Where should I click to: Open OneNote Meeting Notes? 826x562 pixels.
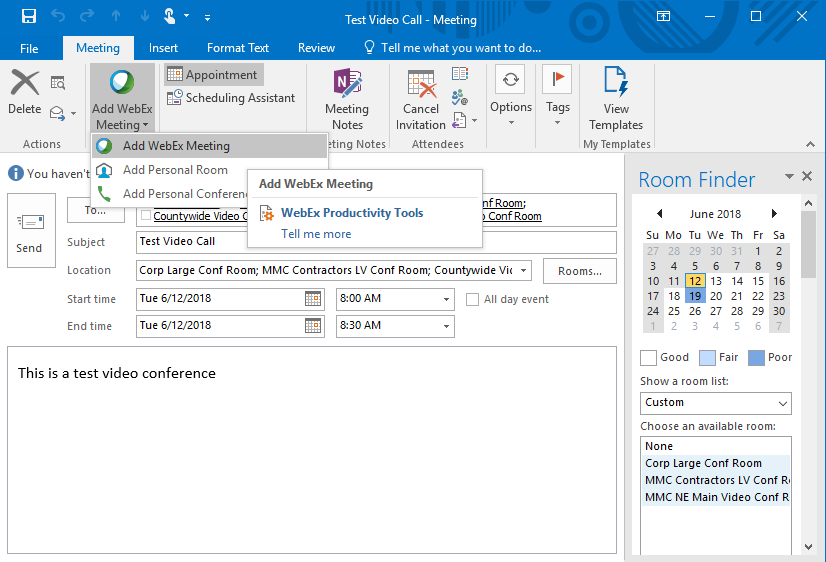click(347, 100)
